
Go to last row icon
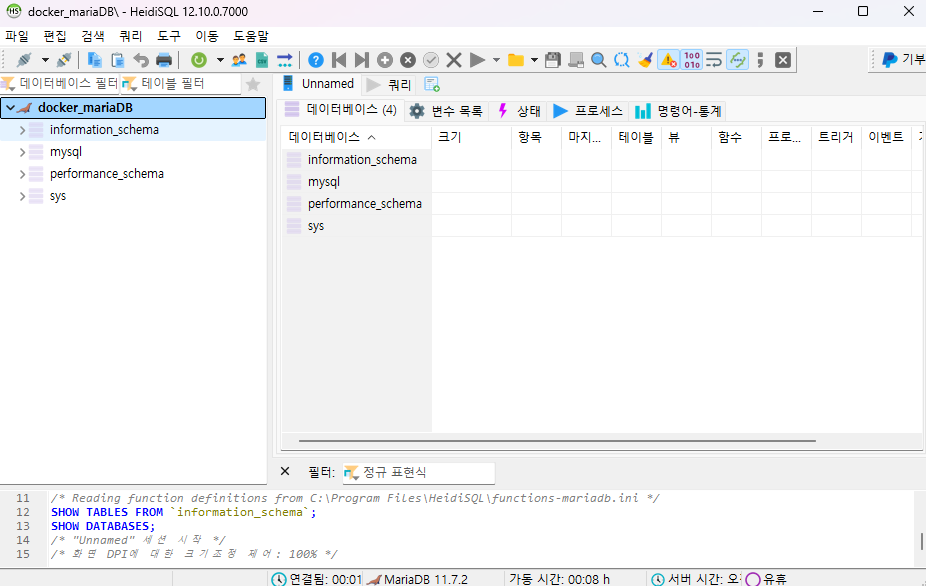(x=361, y=60)
